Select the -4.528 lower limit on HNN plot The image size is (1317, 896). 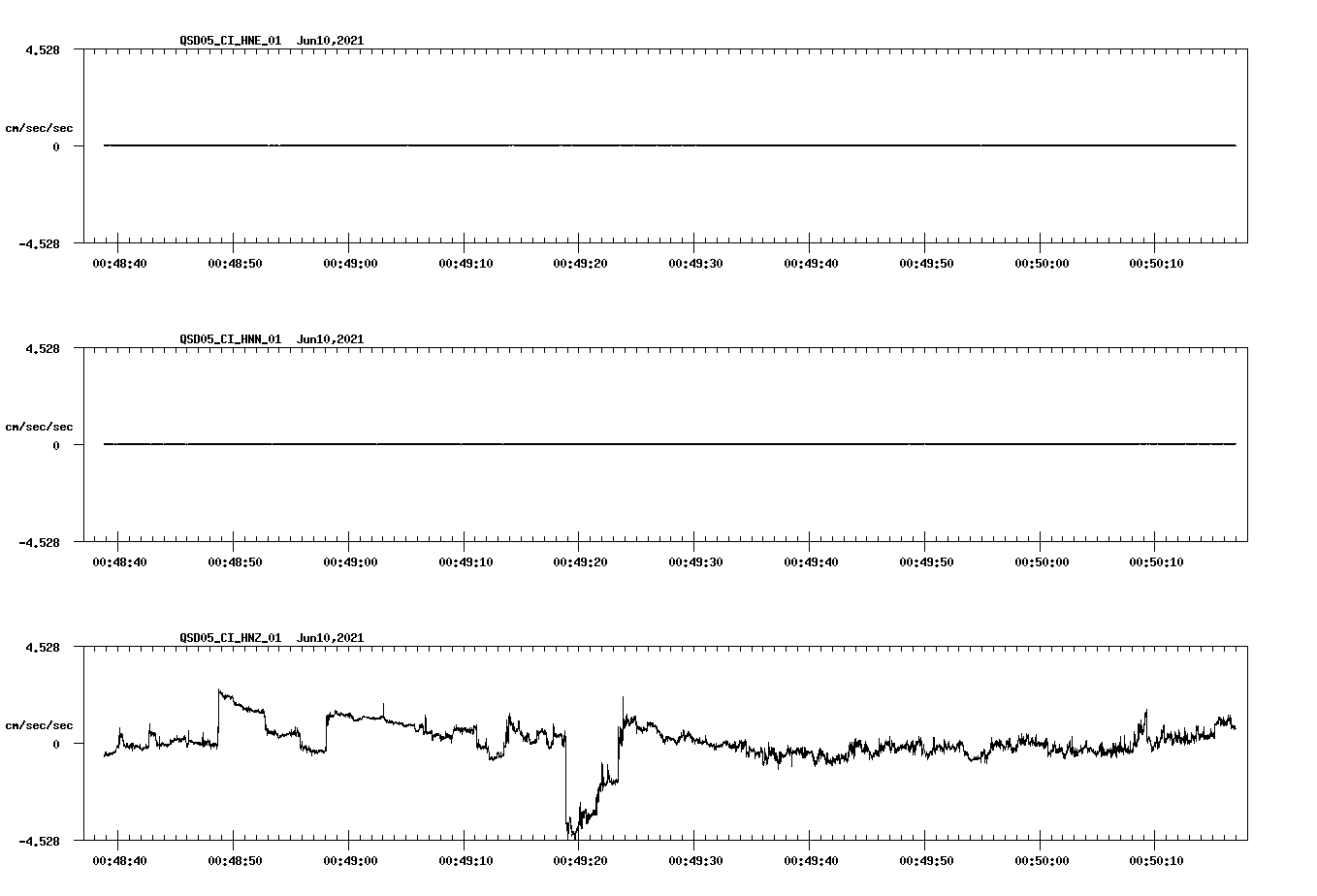point(39,542)
